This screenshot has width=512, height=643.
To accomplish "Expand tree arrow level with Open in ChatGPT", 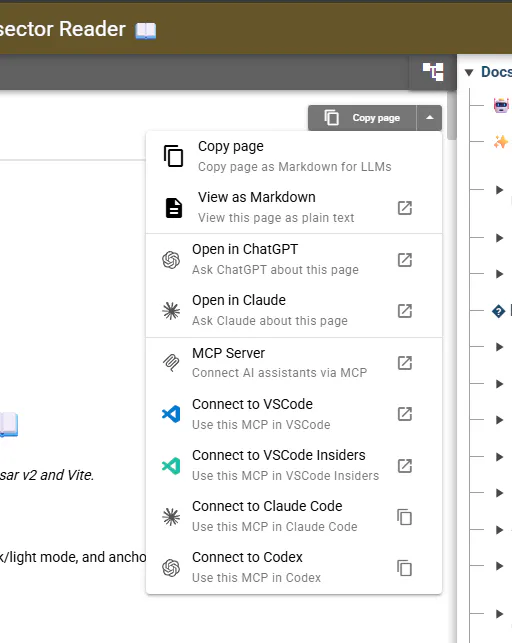I will pos(499,238).
